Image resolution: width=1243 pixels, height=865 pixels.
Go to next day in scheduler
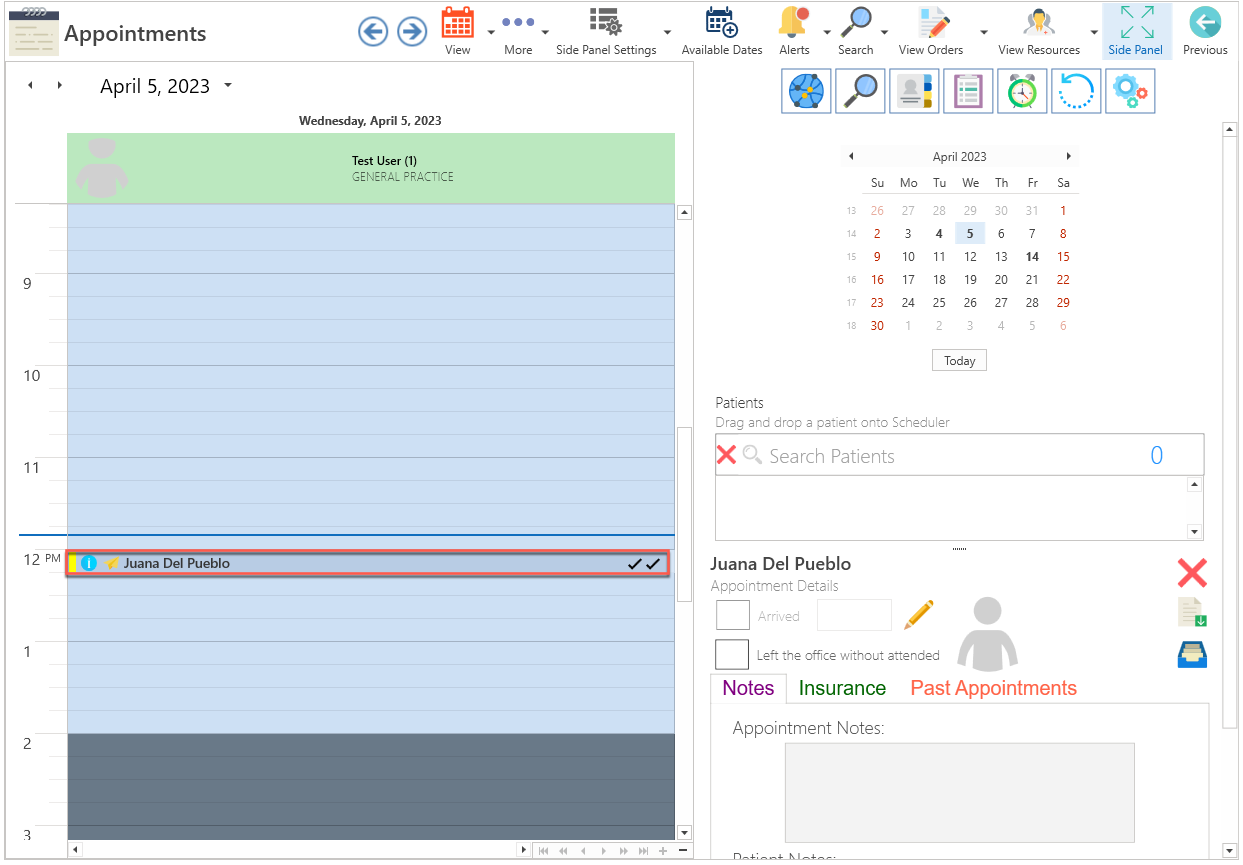click(60, 86)
